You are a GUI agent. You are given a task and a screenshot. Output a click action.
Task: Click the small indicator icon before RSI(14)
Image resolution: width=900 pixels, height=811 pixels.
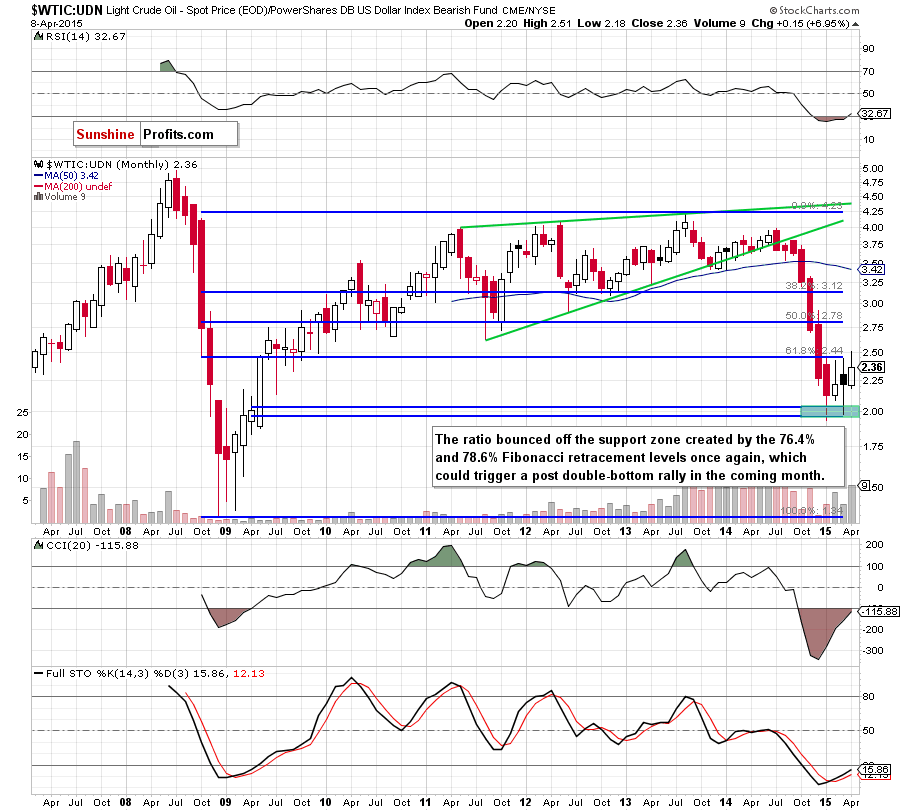[x=38, y=36]
